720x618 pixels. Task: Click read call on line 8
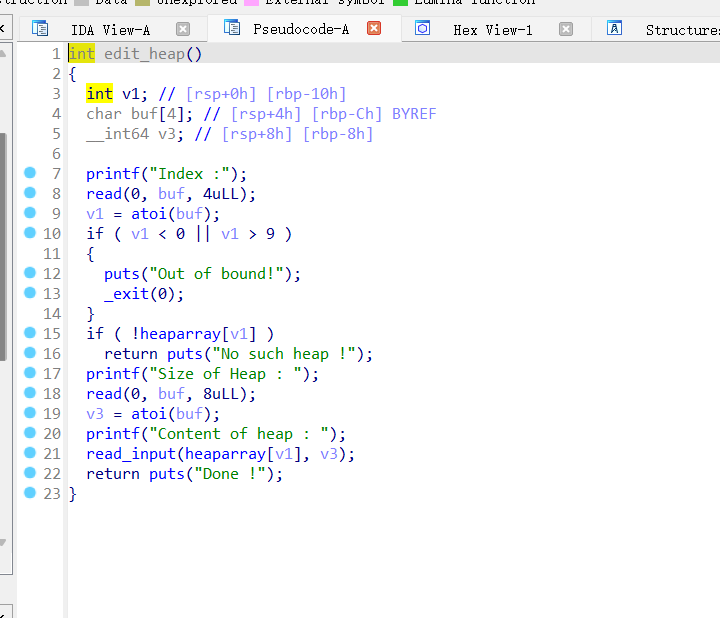point(104,194)
